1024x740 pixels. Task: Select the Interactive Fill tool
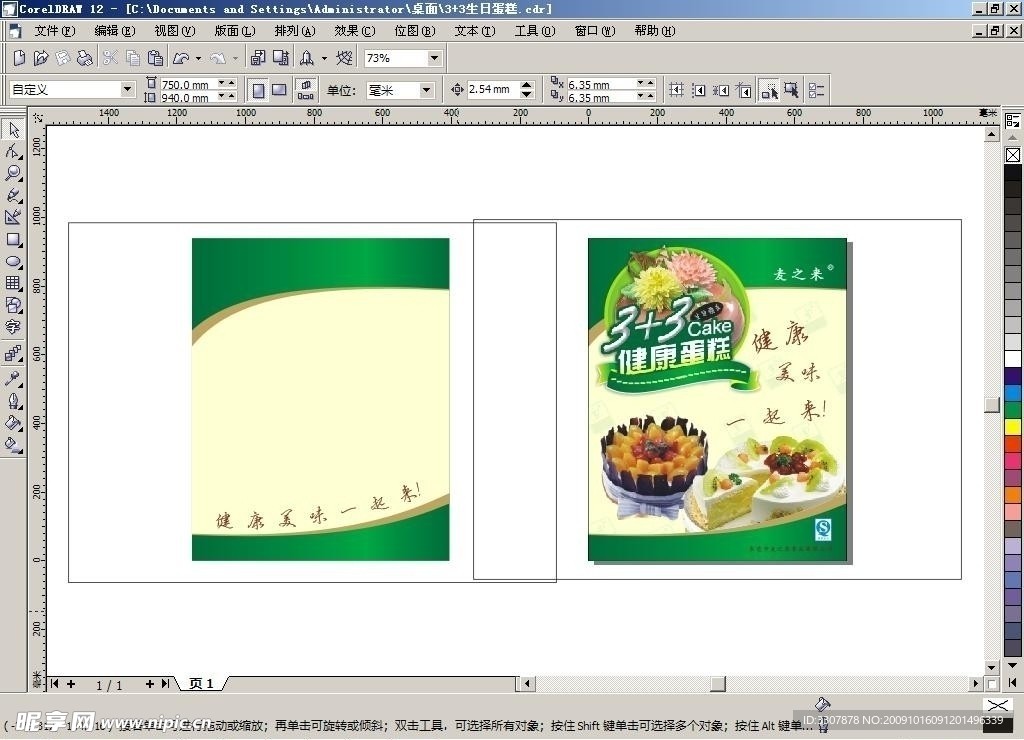coord(13,445)
